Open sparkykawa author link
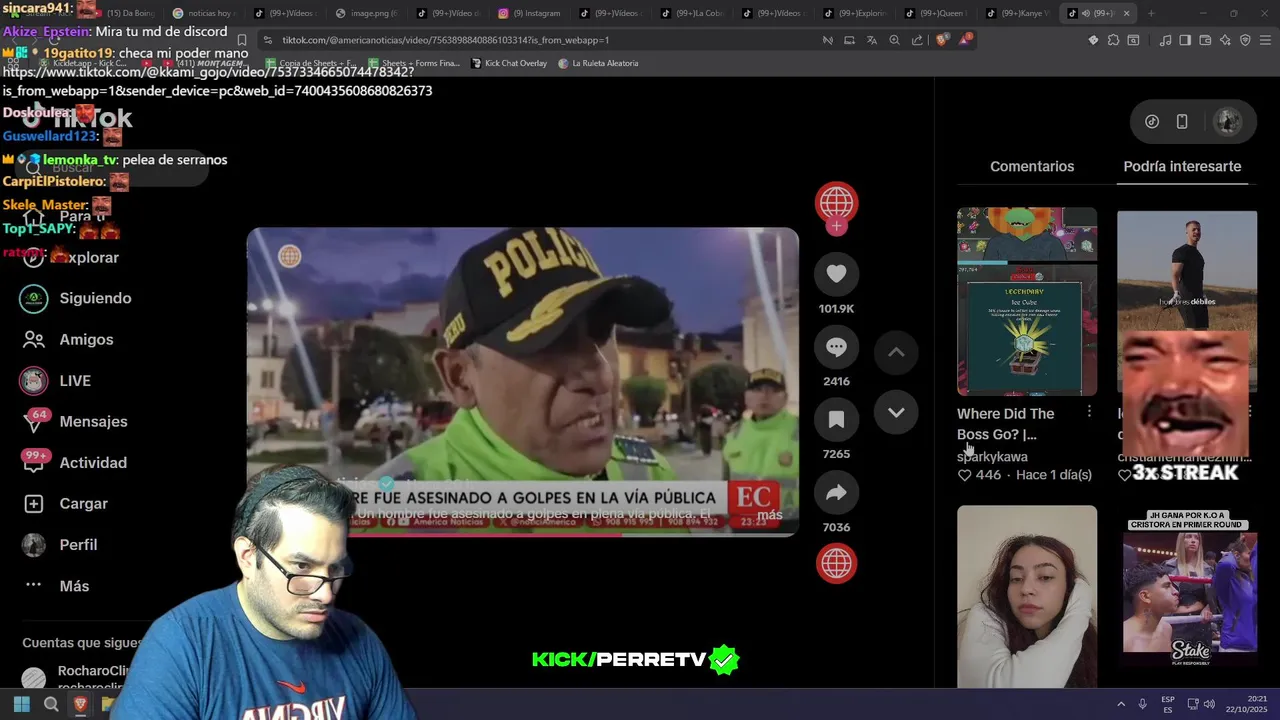Image resolution: width=1280 pixels, height=720 pixels. tap(992, 456)
